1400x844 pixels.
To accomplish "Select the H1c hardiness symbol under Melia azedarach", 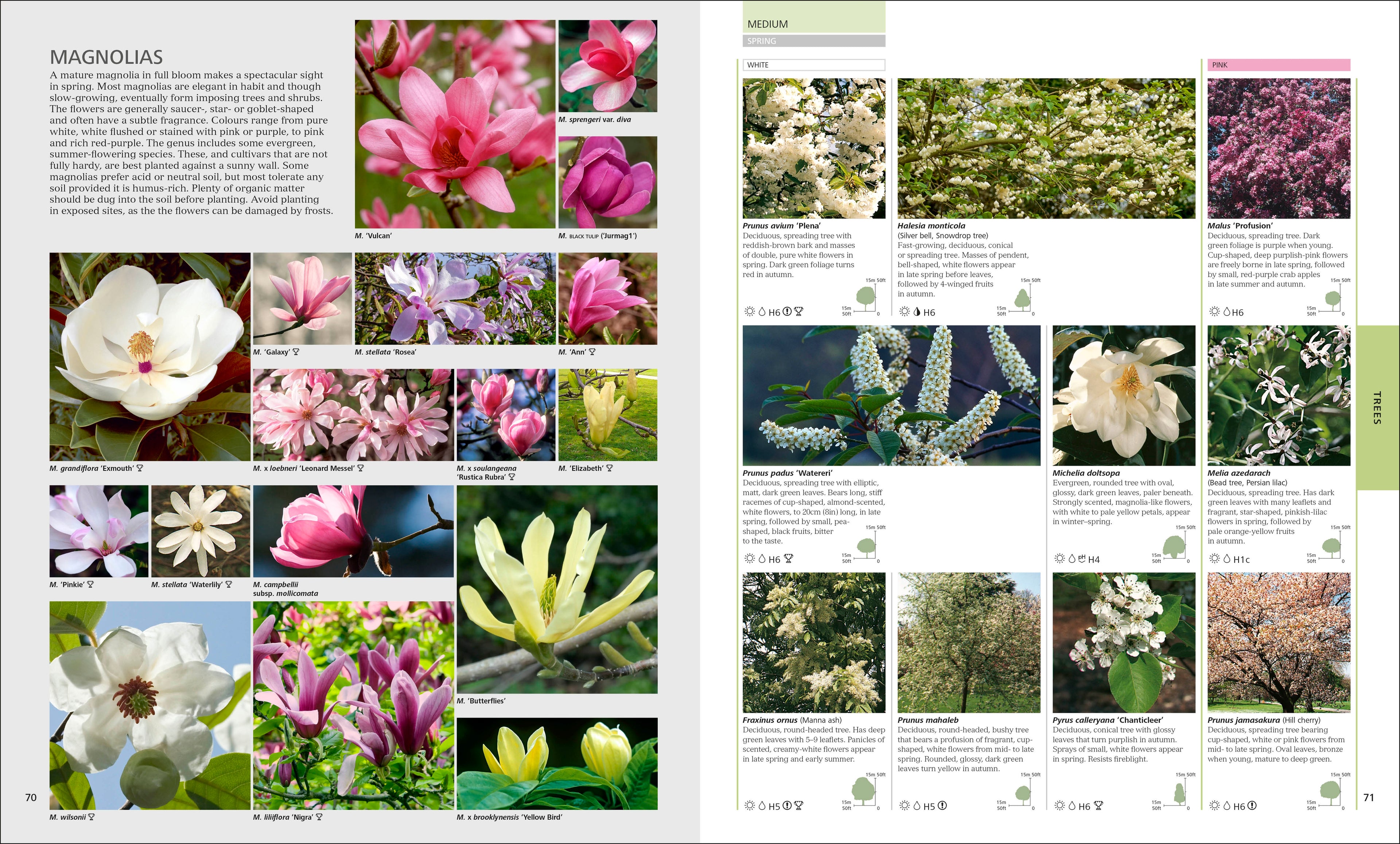I will coord(1241,559).
